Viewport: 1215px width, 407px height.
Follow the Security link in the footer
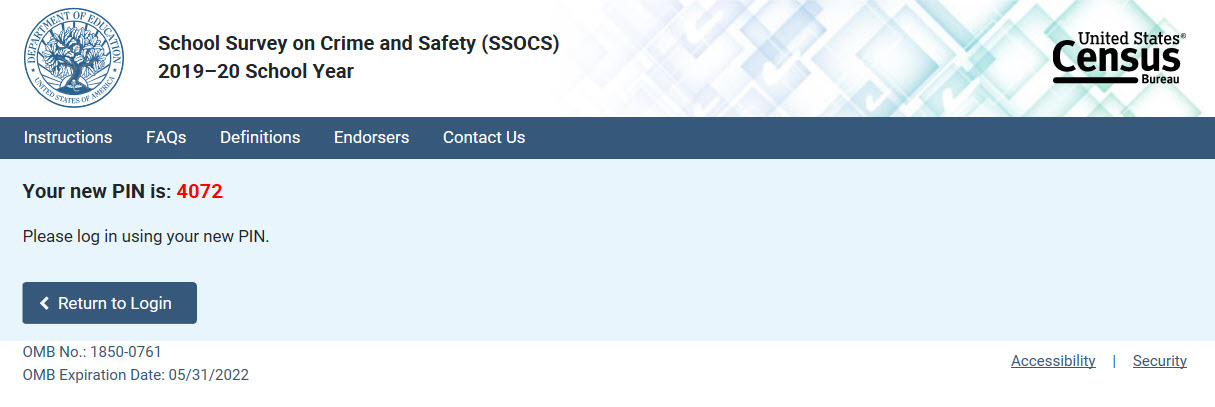coord(1159,361)
